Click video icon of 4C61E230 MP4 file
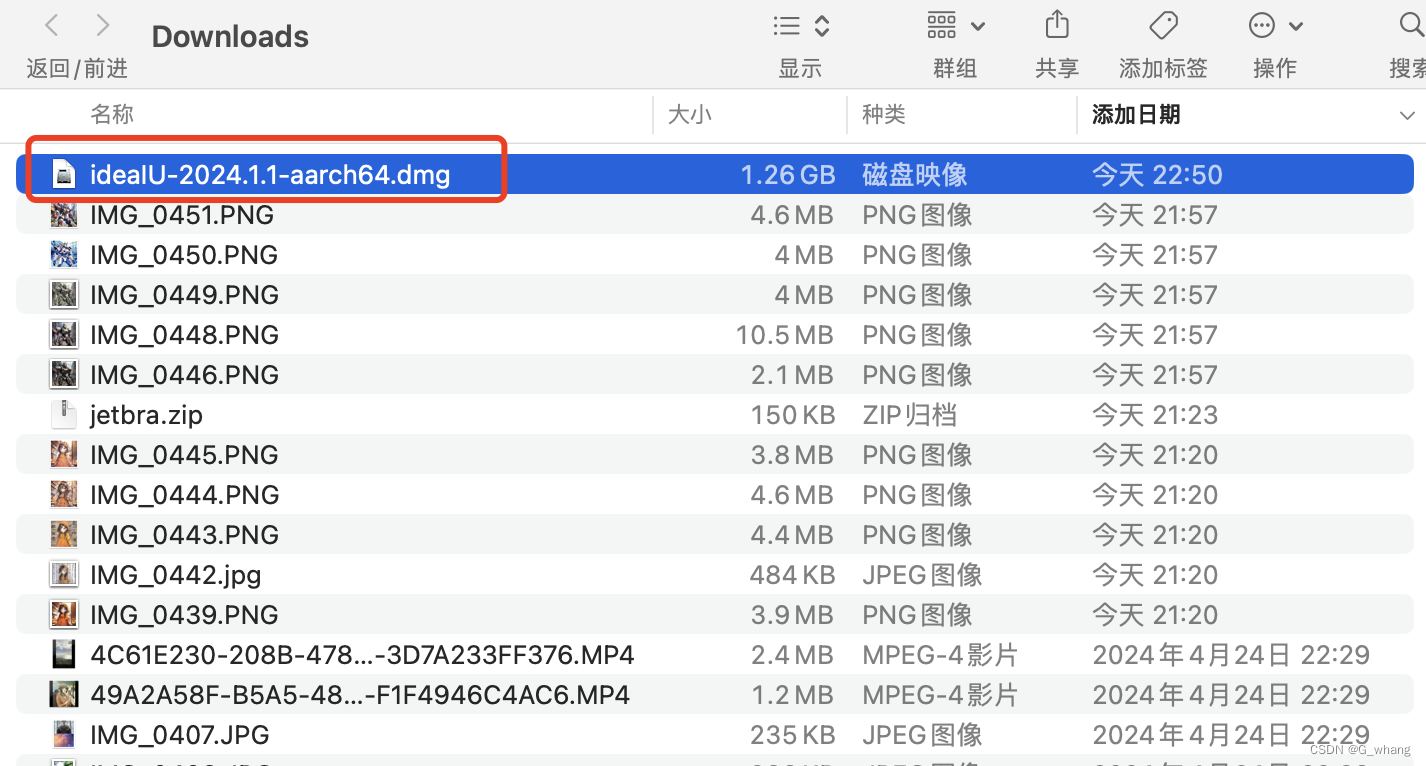This screenshot has width=1426, height=766. (63, 655)
